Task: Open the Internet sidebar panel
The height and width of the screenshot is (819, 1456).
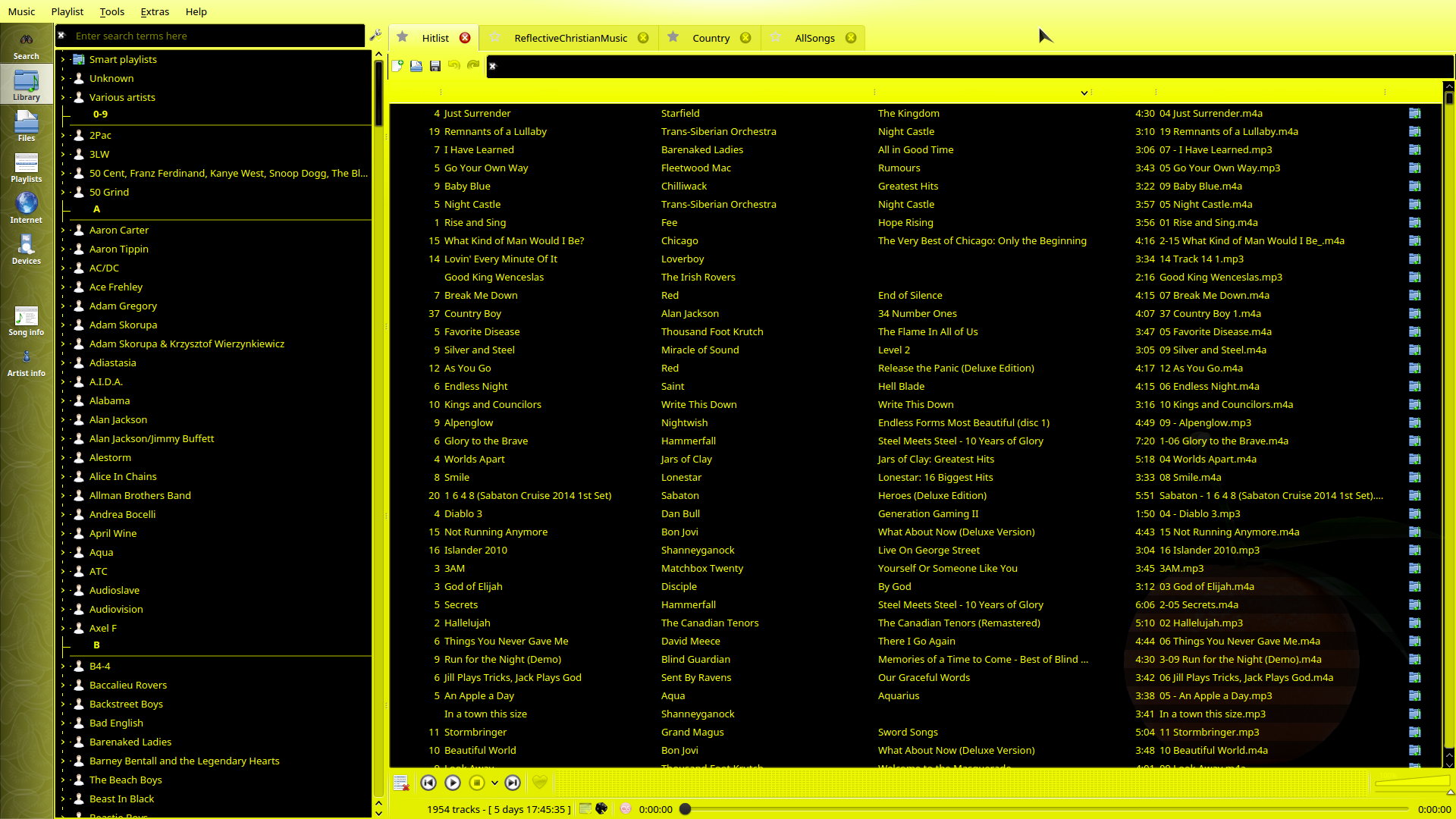Action: [26, 208]
